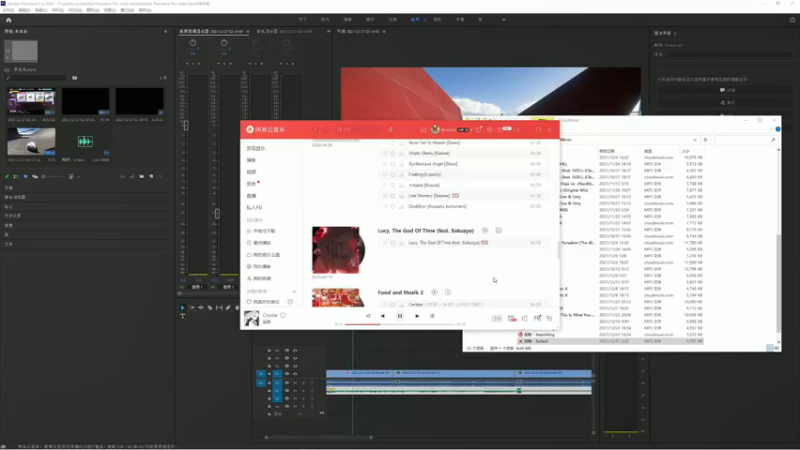Click the volume icon in NetEase player
This screenshot has width=800, height=450.
524,318
